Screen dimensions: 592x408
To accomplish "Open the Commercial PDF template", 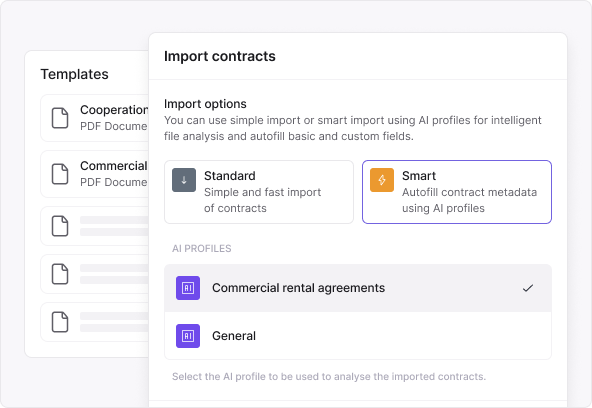I will point(94,174).
